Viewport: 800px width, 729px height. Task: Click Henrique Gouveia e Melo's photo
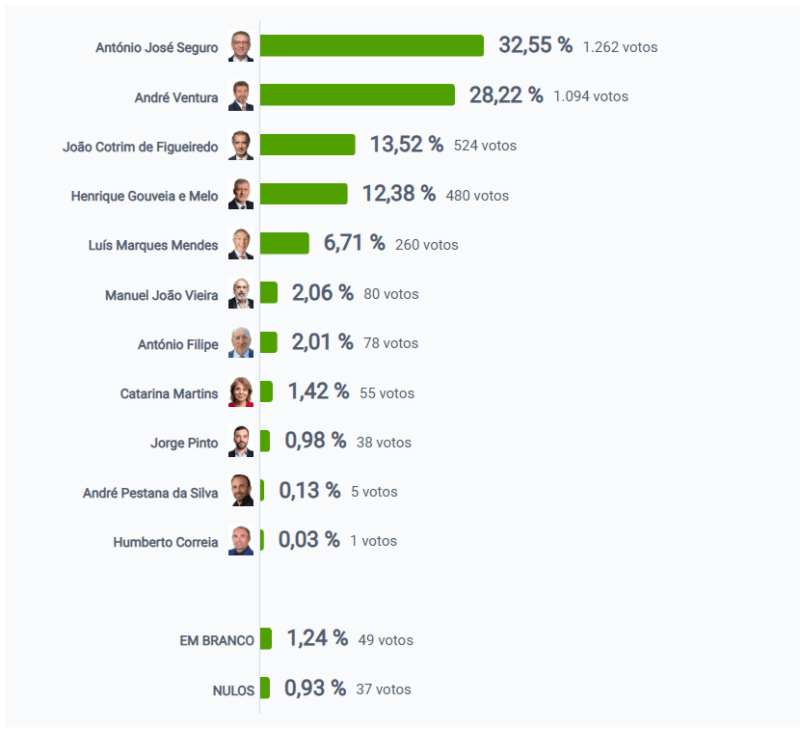pyautogui.click(x=241, y=195)
